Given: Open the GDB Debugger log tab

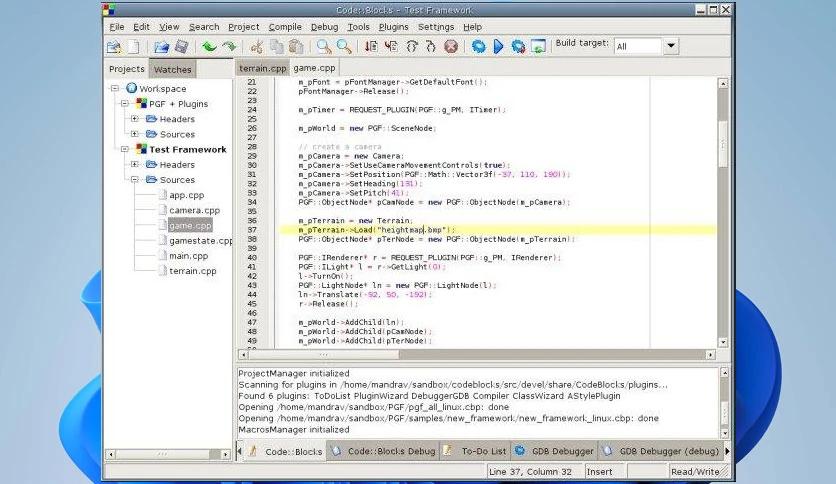Looking at the screenshot, I should (554, 451).
